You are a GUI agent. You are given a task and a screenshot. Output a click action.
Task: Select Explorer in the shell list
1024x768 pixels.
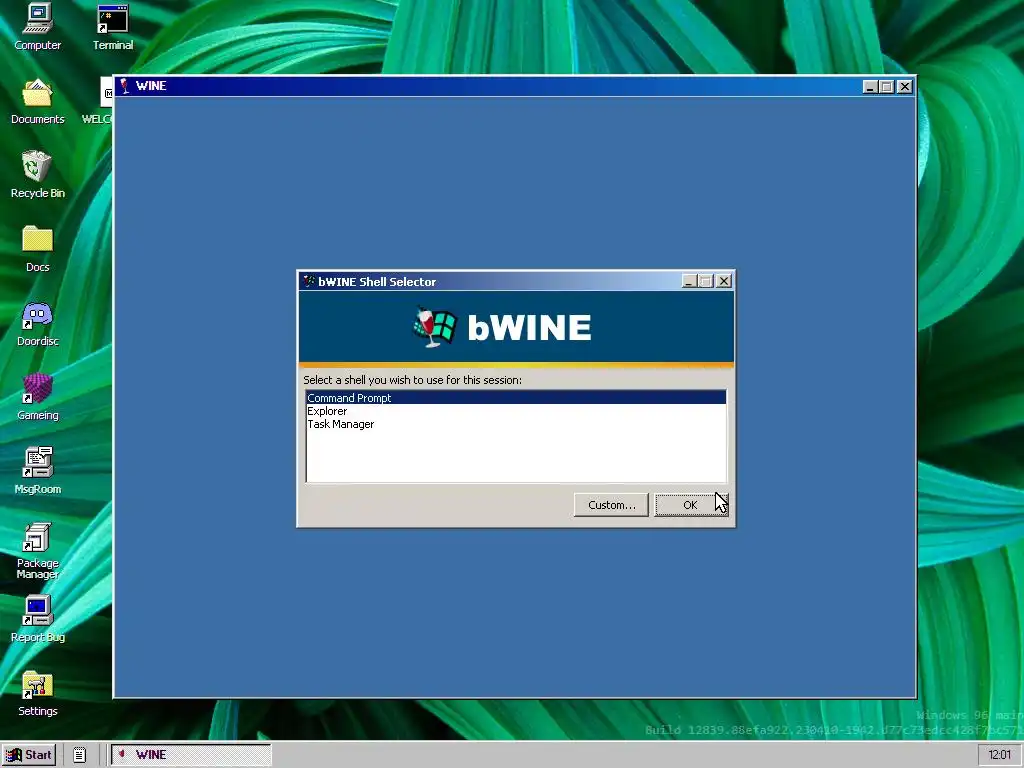(516, 411)
